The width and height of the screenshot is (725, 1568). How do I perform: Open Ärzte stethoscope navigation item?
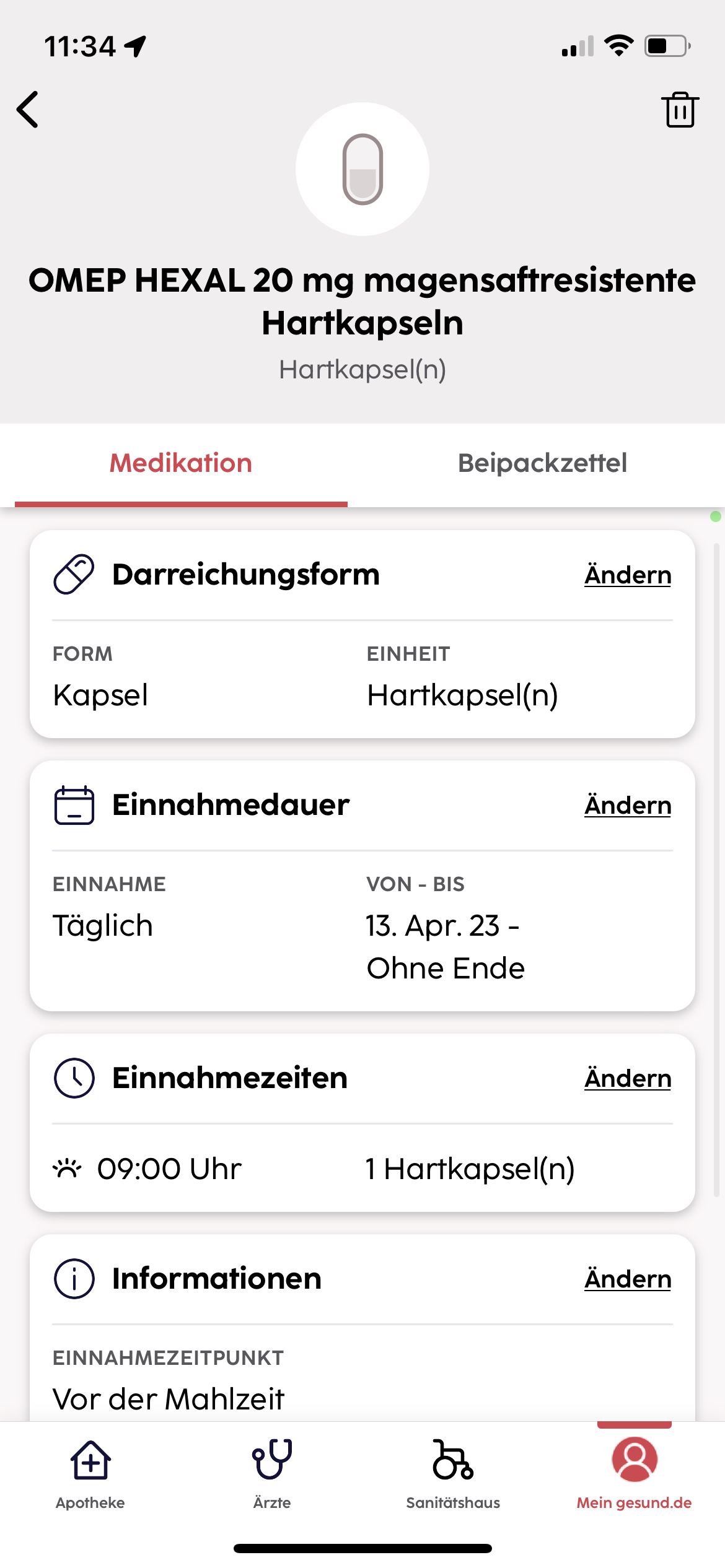(272, 1474)
